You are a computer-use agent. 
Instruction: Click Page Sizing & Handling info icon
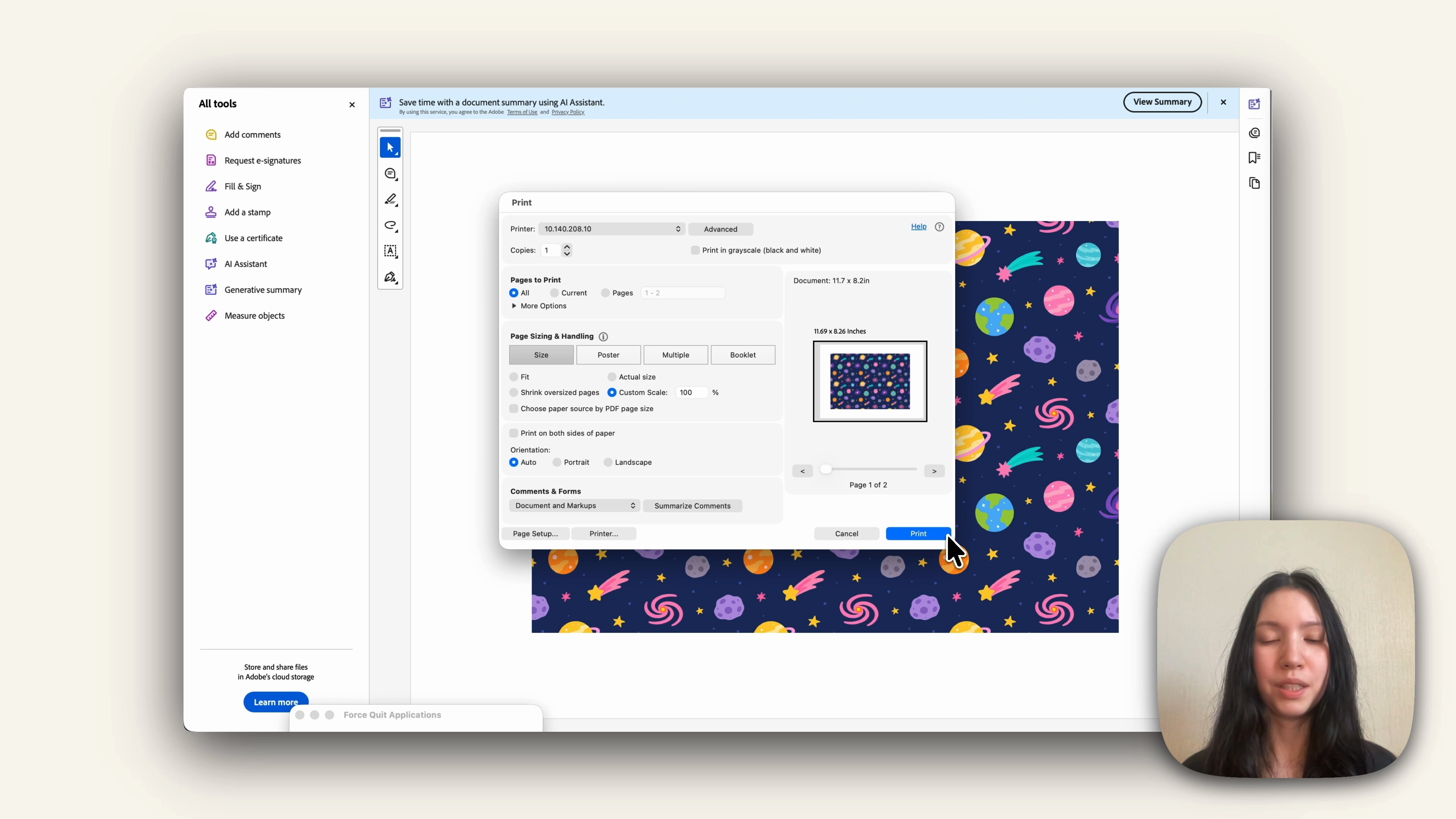pos(603,337)
